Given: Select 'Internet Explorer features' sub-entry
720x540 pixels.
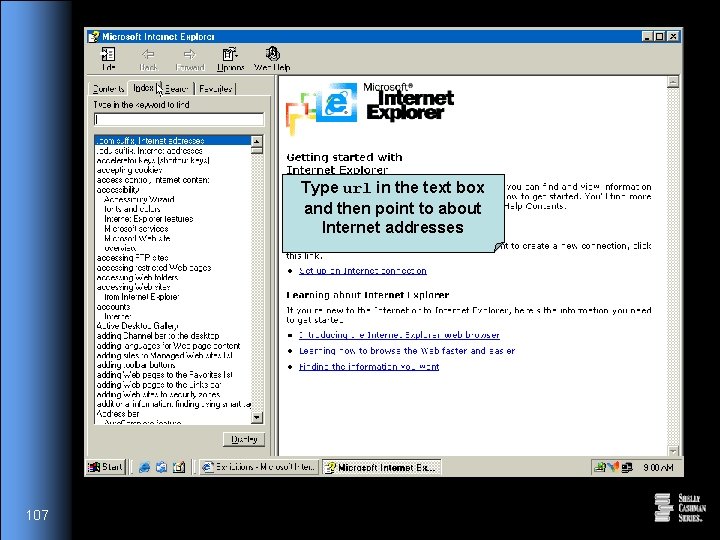Looking at the screenshot, I should tap(149, 219).
